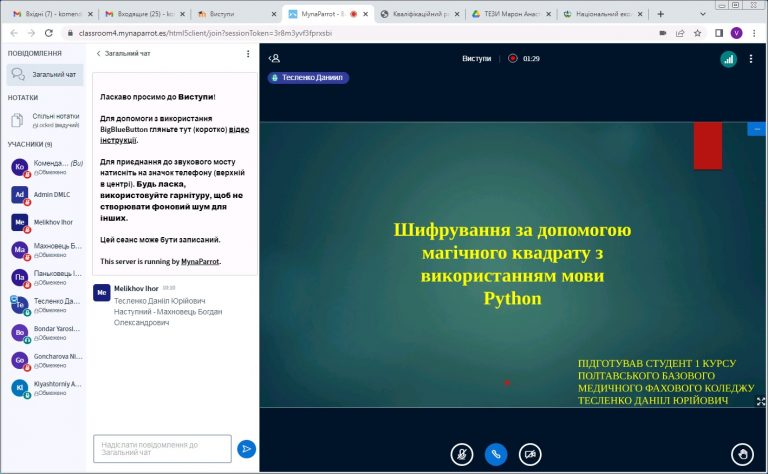Open the connection status indicator
Image resolution: width=768 pixels, height=474 pixels.
727,59
